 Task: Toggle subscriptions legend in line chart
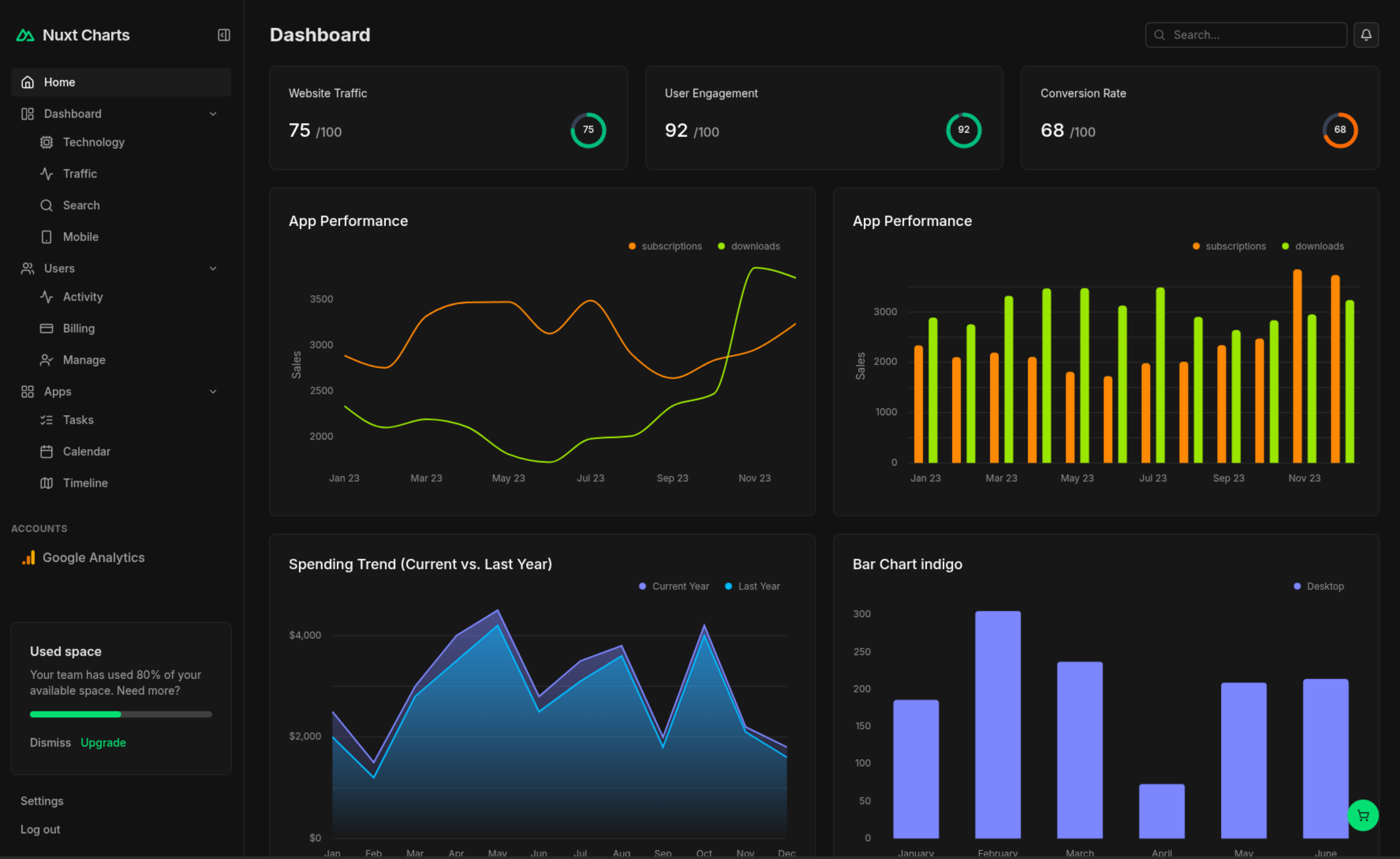(x=665, y=246)
